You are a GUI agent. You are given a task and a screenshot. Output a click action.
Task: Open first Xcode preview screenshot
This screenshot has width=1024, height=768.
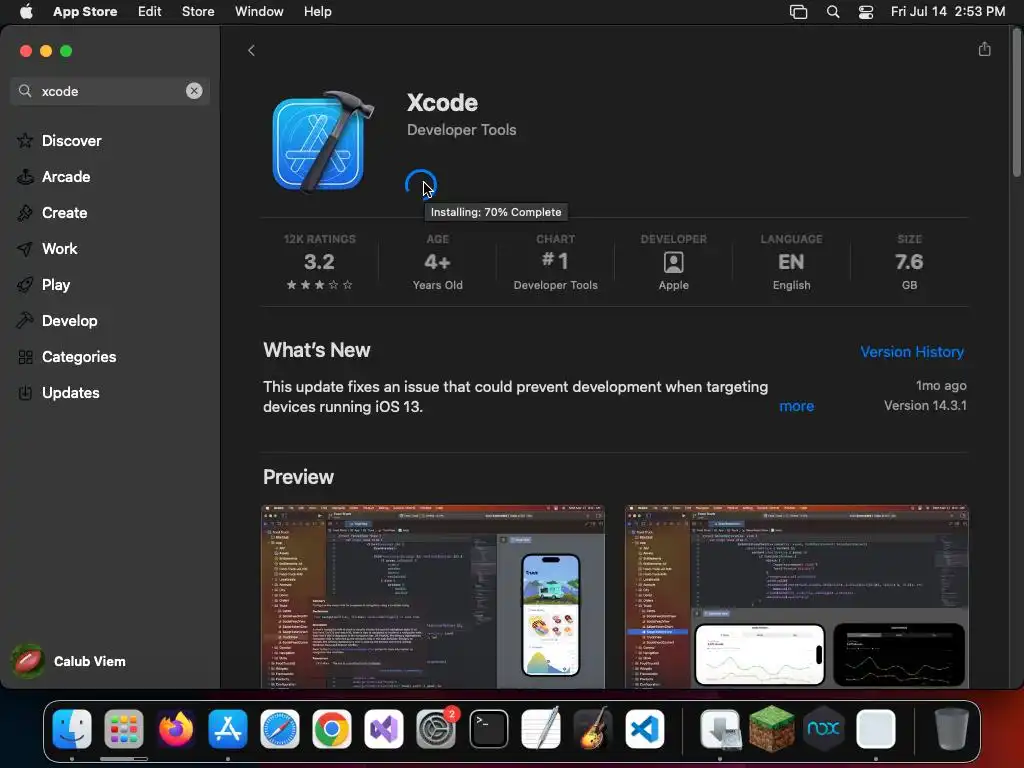433,596
